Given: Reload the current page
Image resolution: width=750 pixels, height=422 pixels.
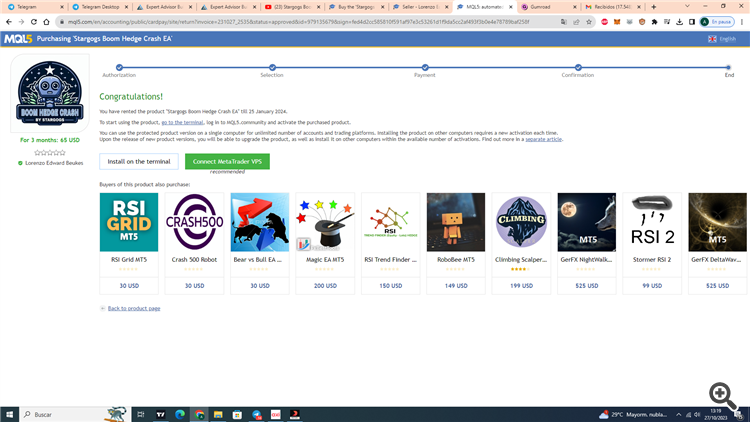Looking at the screenshot, I should pyautogui.click(x=33, y=22).
